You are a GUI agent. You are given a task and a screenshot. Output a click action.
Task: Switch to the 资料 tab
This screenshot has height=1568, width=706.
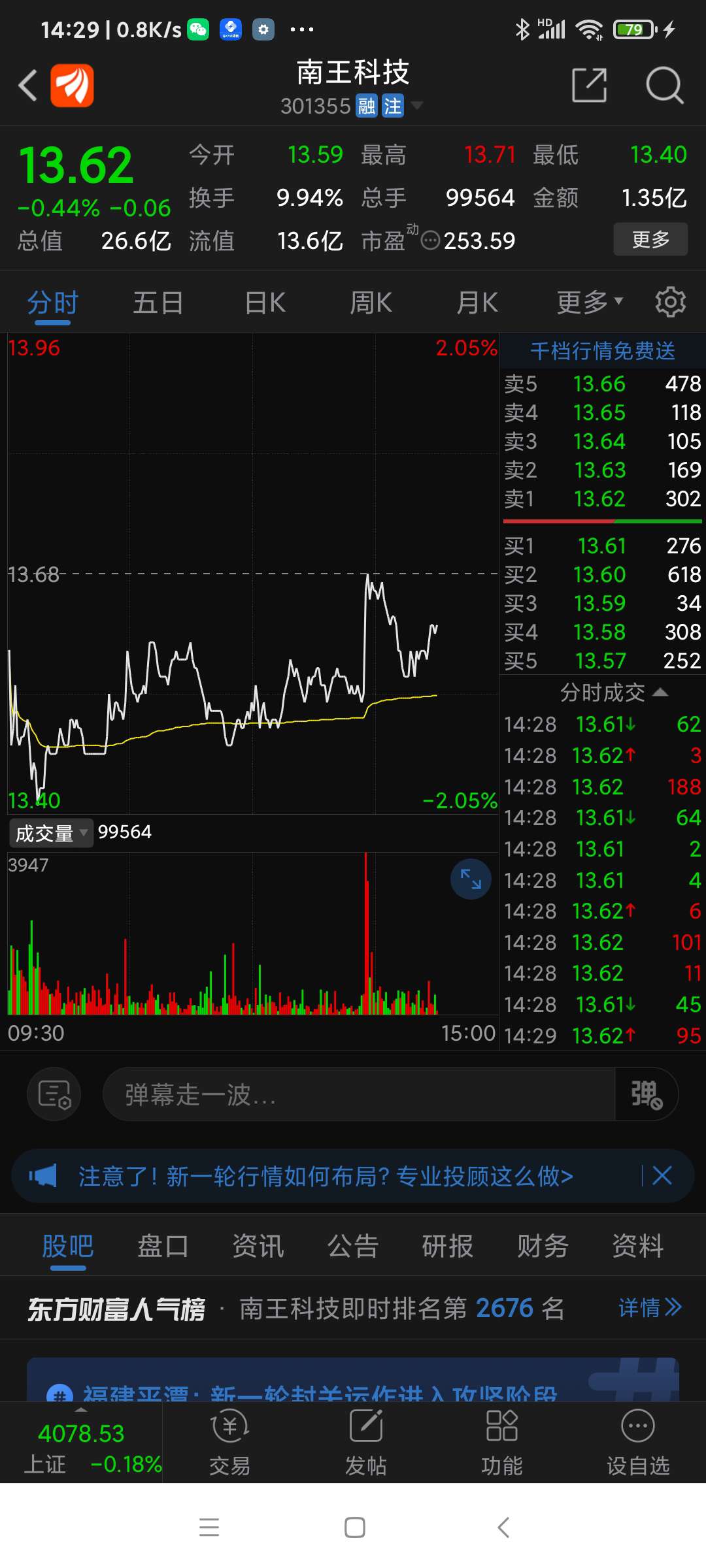tap(638, 1246)
